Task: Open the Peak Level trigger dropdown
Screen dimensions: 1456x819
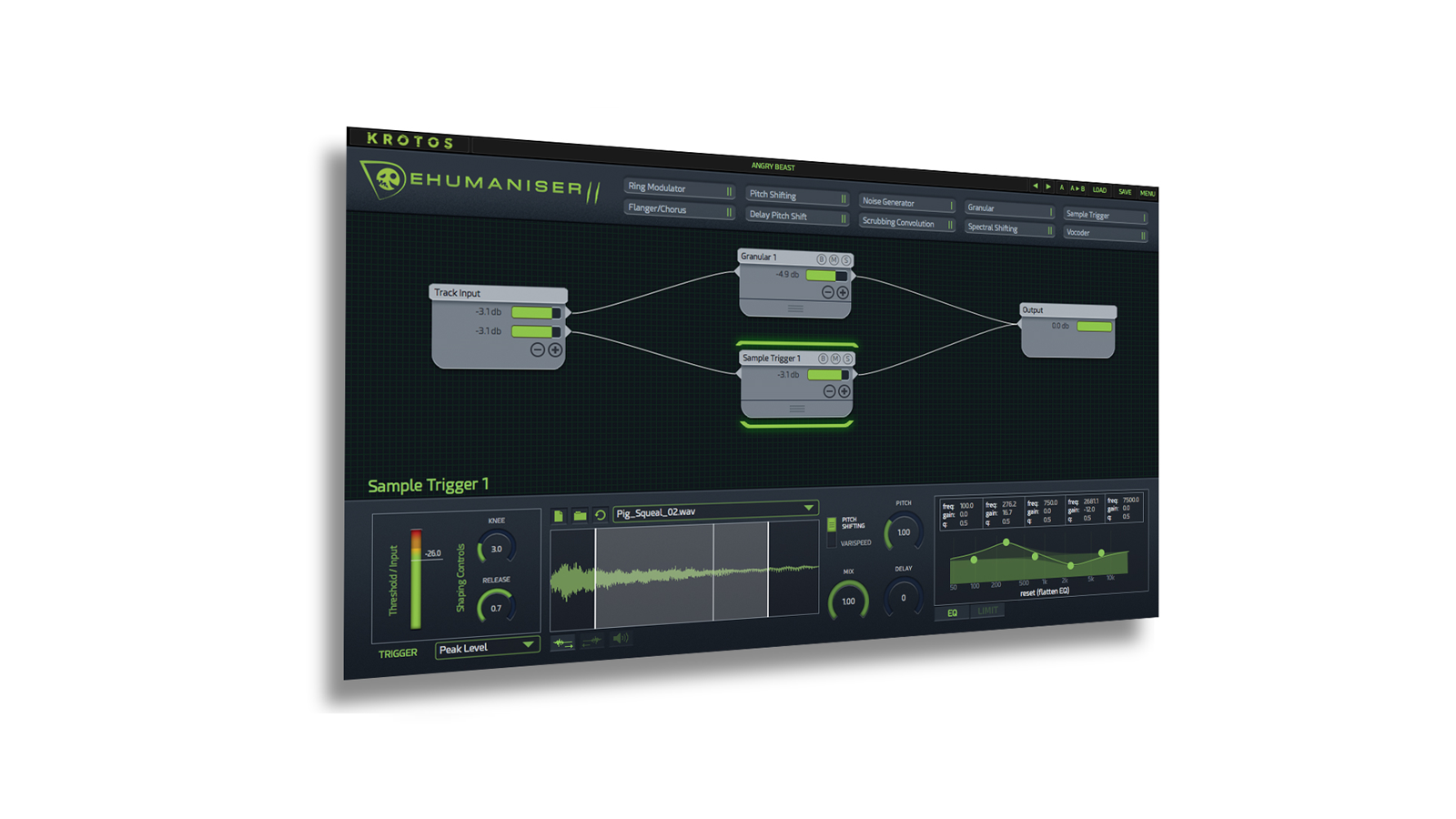Action: [487, 648]
